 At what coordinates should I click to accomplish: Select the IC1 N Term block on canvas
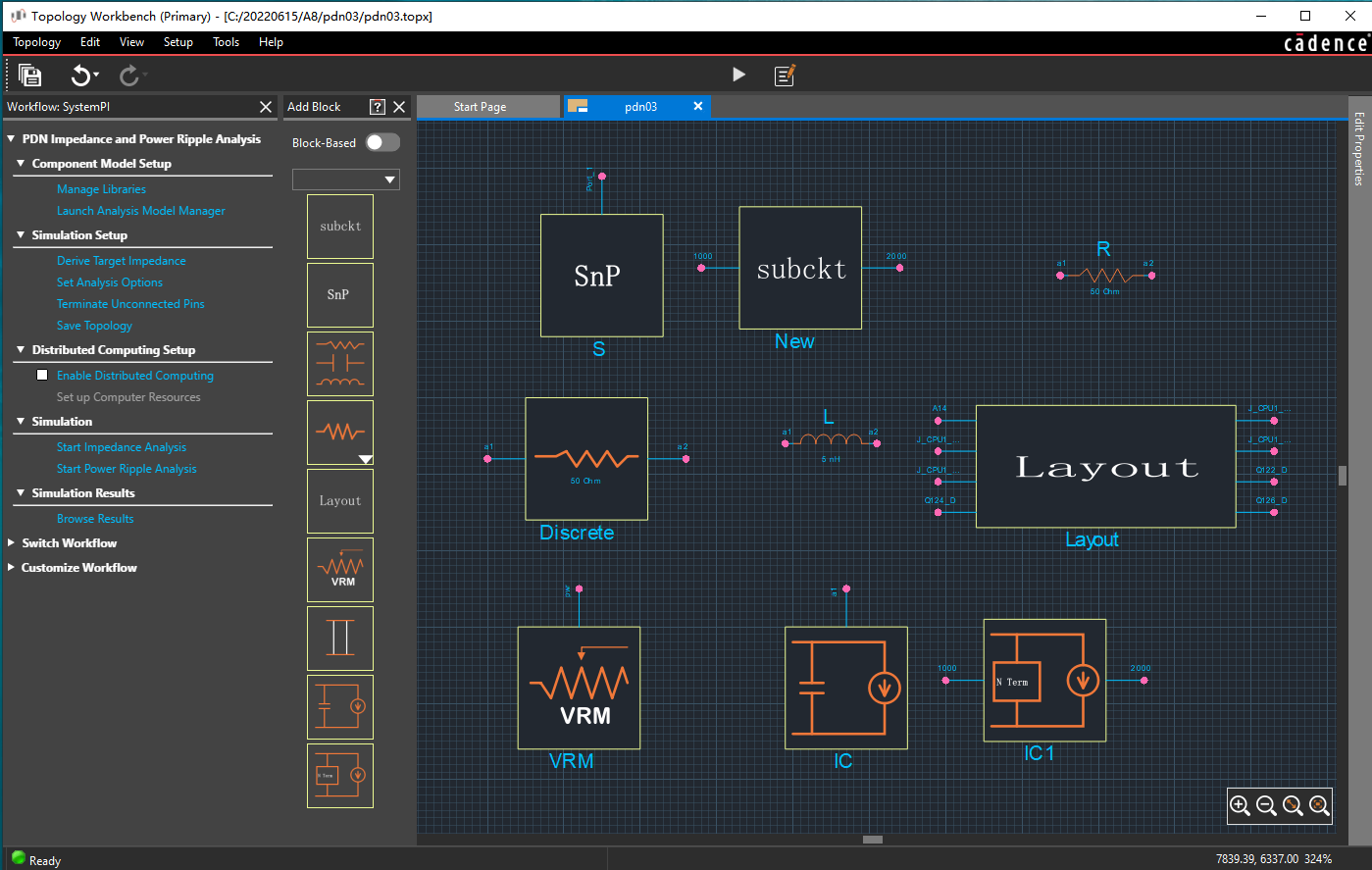[1045, 680]
